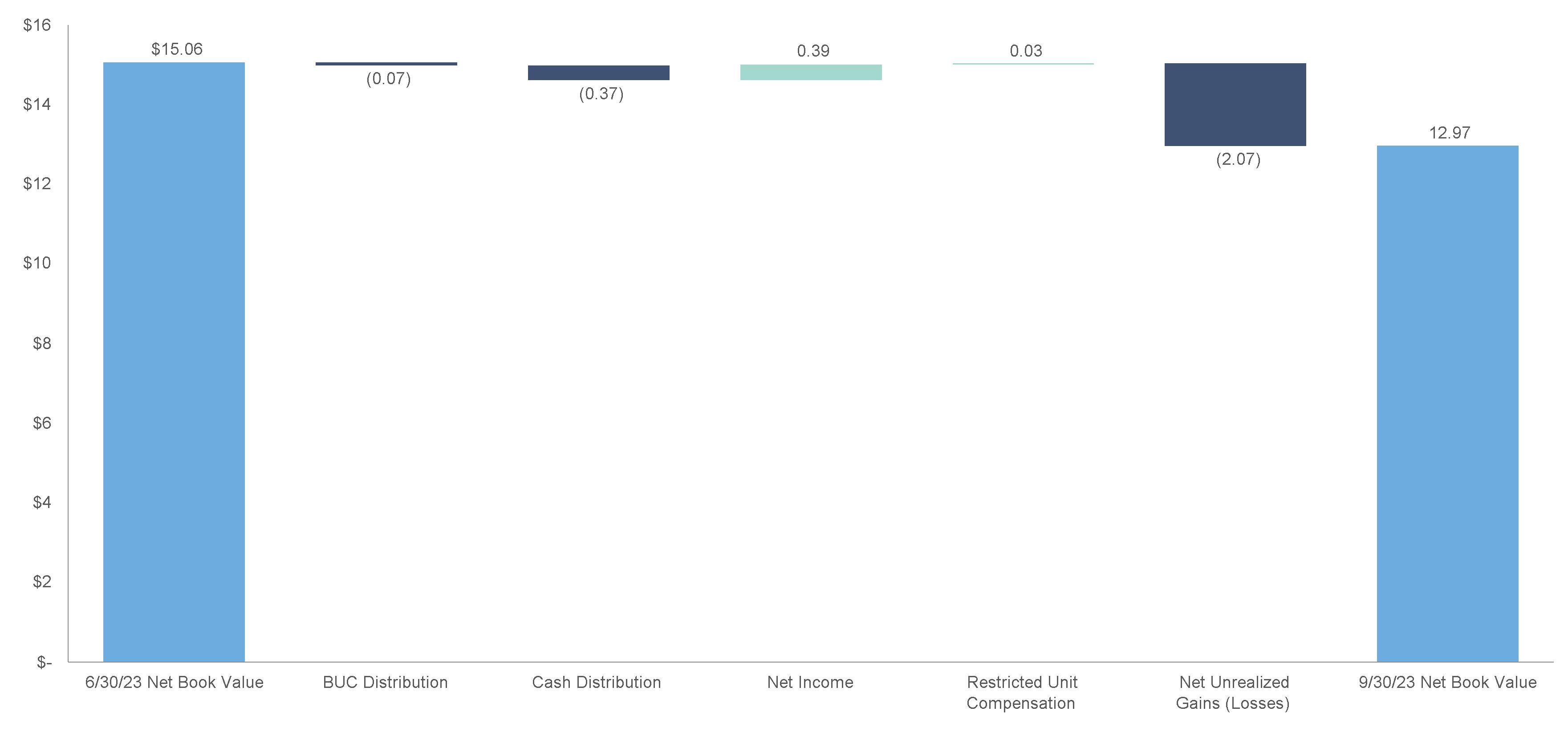Select the thin BUC Distribution bar
Screen dimensions: 1568x732
(386, 63)
